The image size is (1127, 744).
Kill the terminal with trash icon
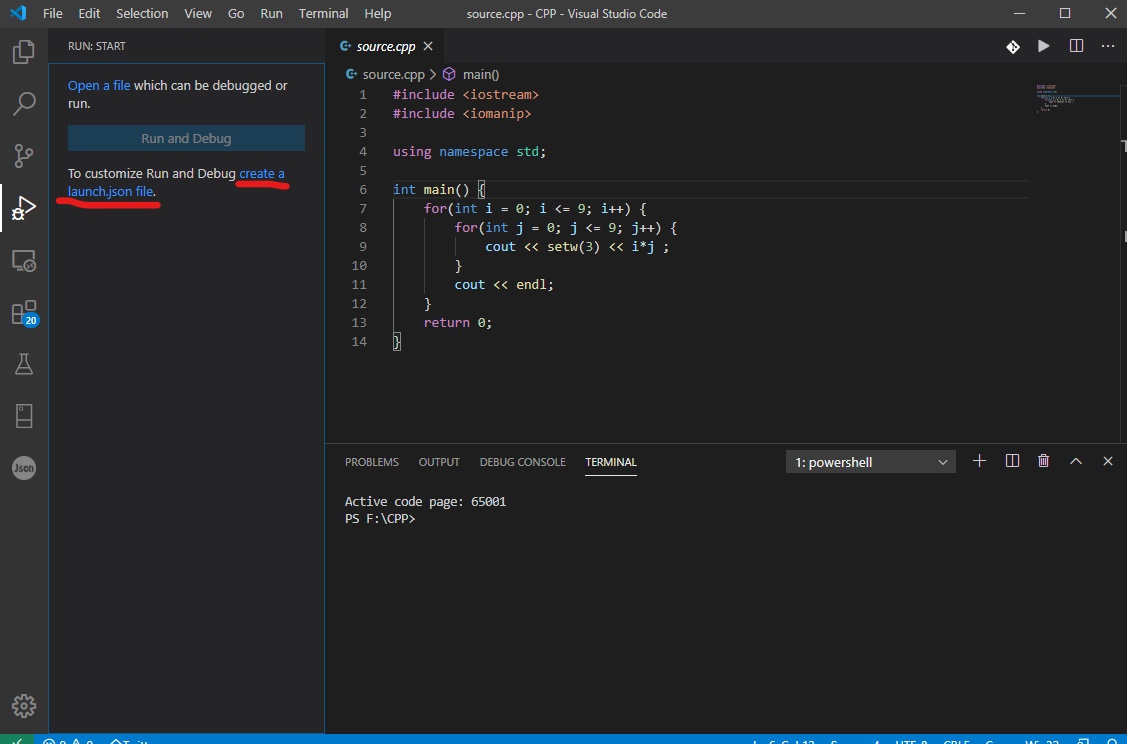click(1044, 461)
